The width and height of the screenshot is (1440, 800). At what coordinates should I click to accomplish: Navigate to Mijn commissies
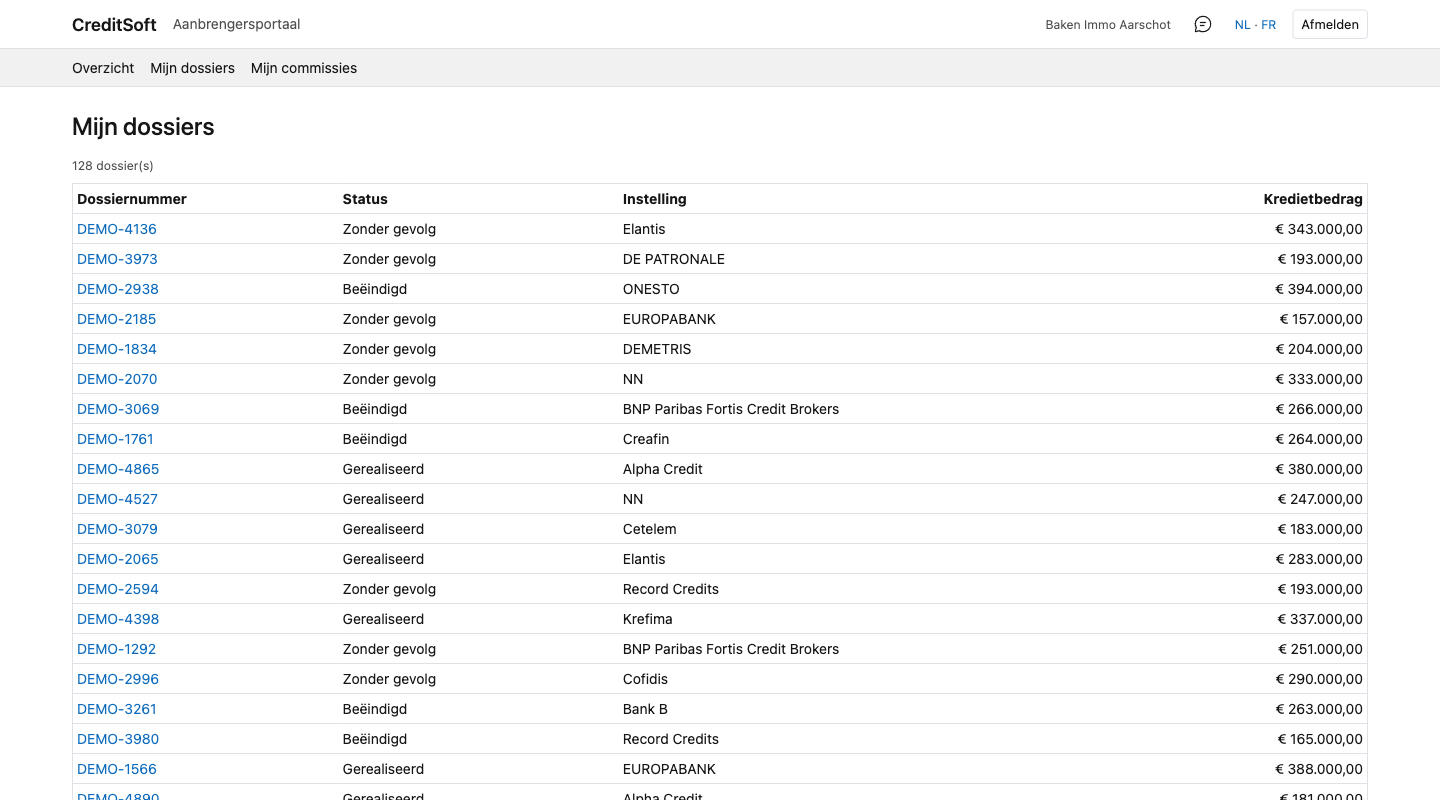coord(304,68)
